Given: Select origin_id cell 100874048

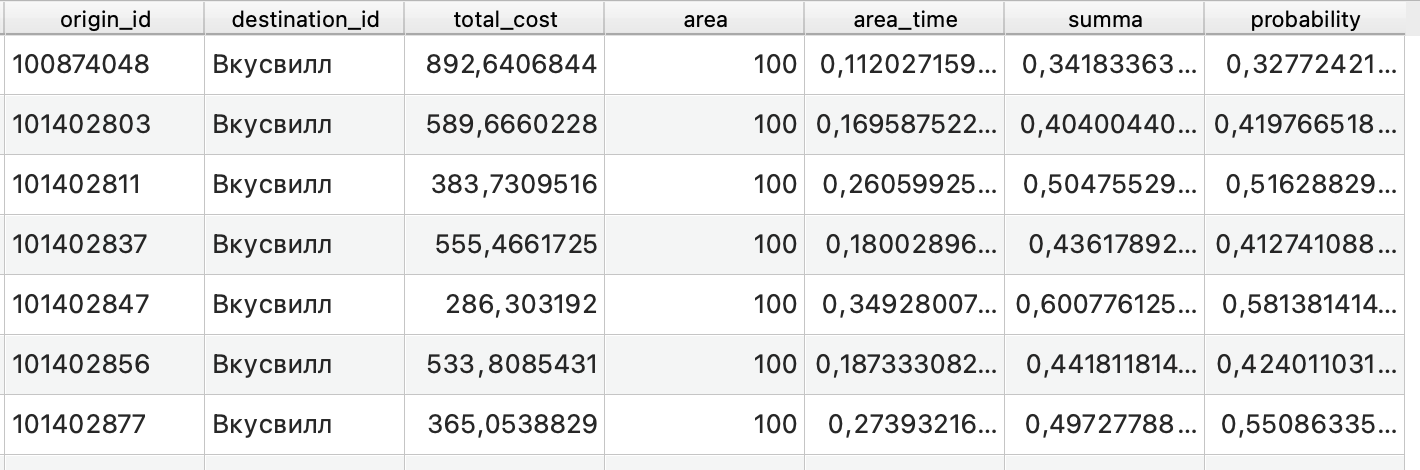Looking at the screenshot, I should 105,65.
